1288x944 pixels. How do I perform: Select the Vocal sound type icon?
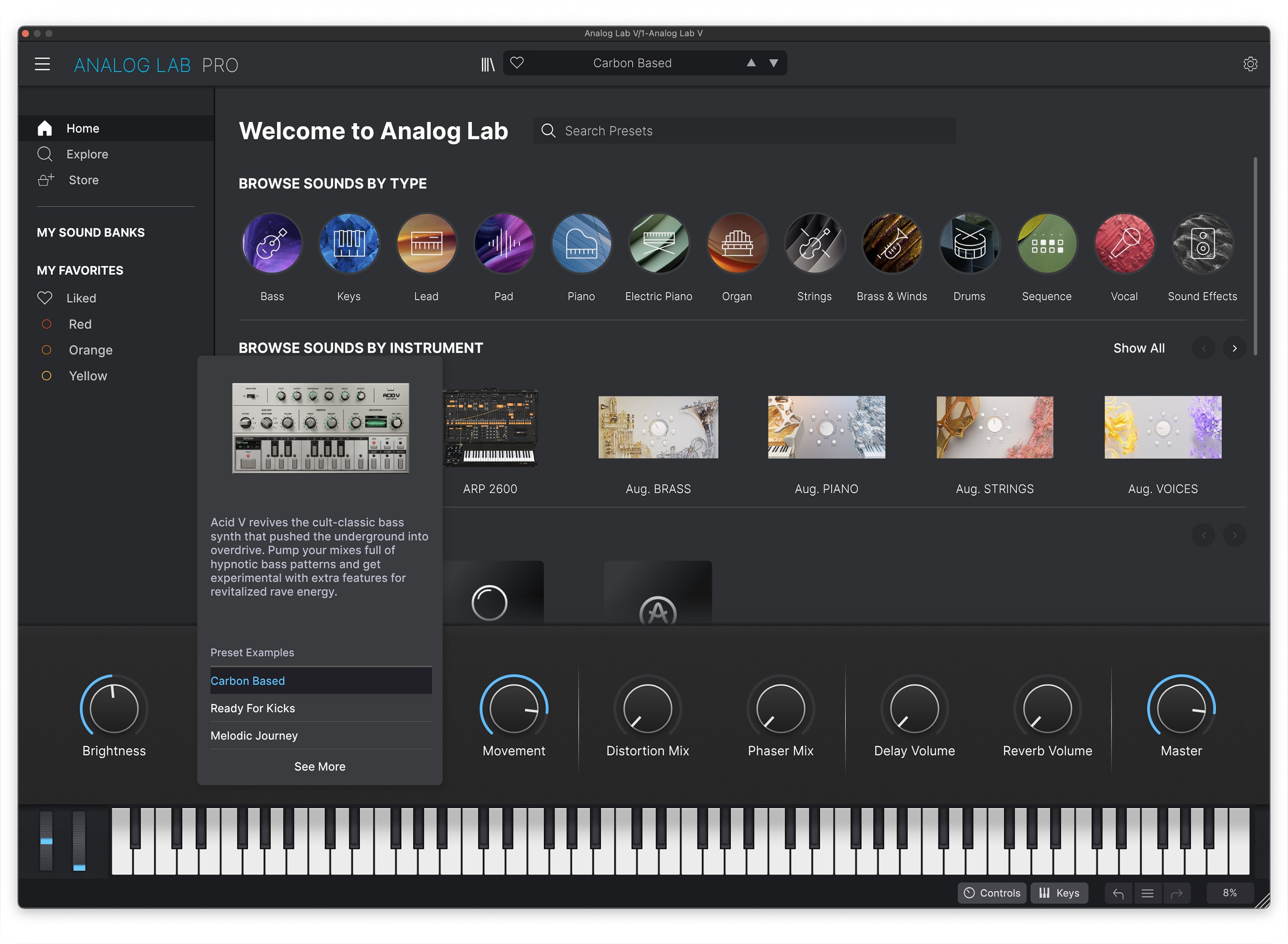[1124, 242]
